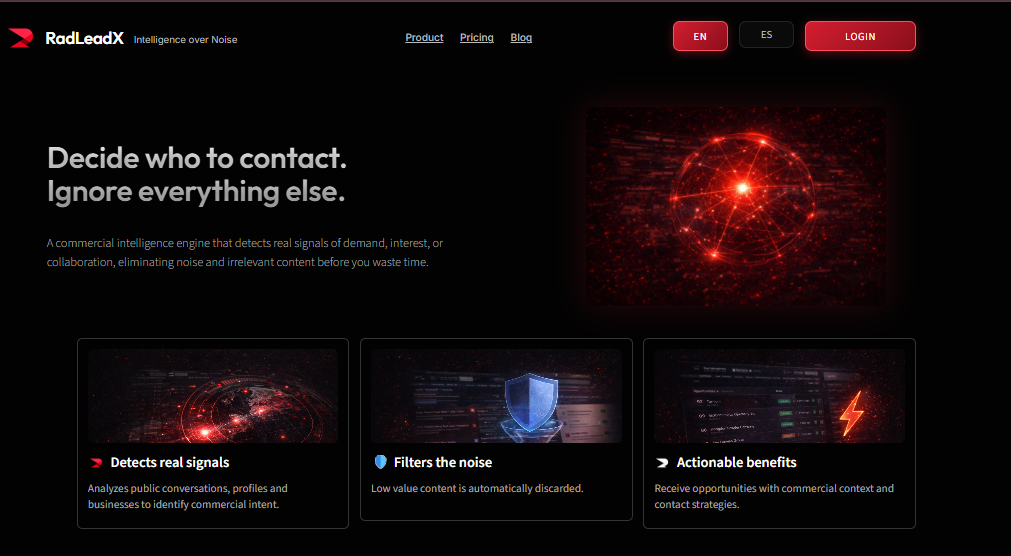Click the lightning bolt dashboard thumbnail image
This screenshot has height=556, width=1011.
[780, 396]
